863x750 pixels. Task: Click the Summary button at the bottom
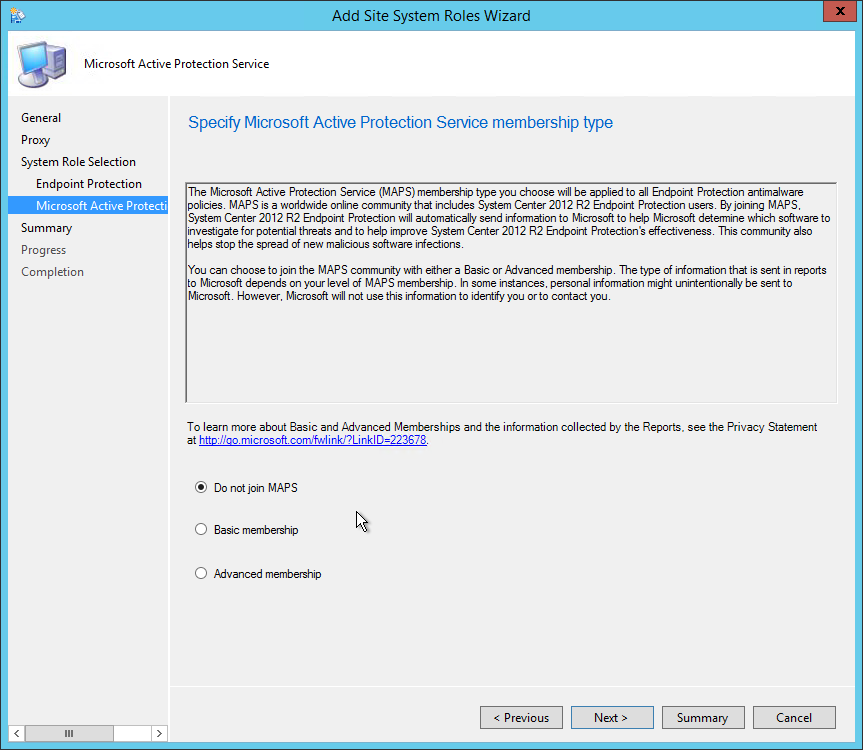703,718
